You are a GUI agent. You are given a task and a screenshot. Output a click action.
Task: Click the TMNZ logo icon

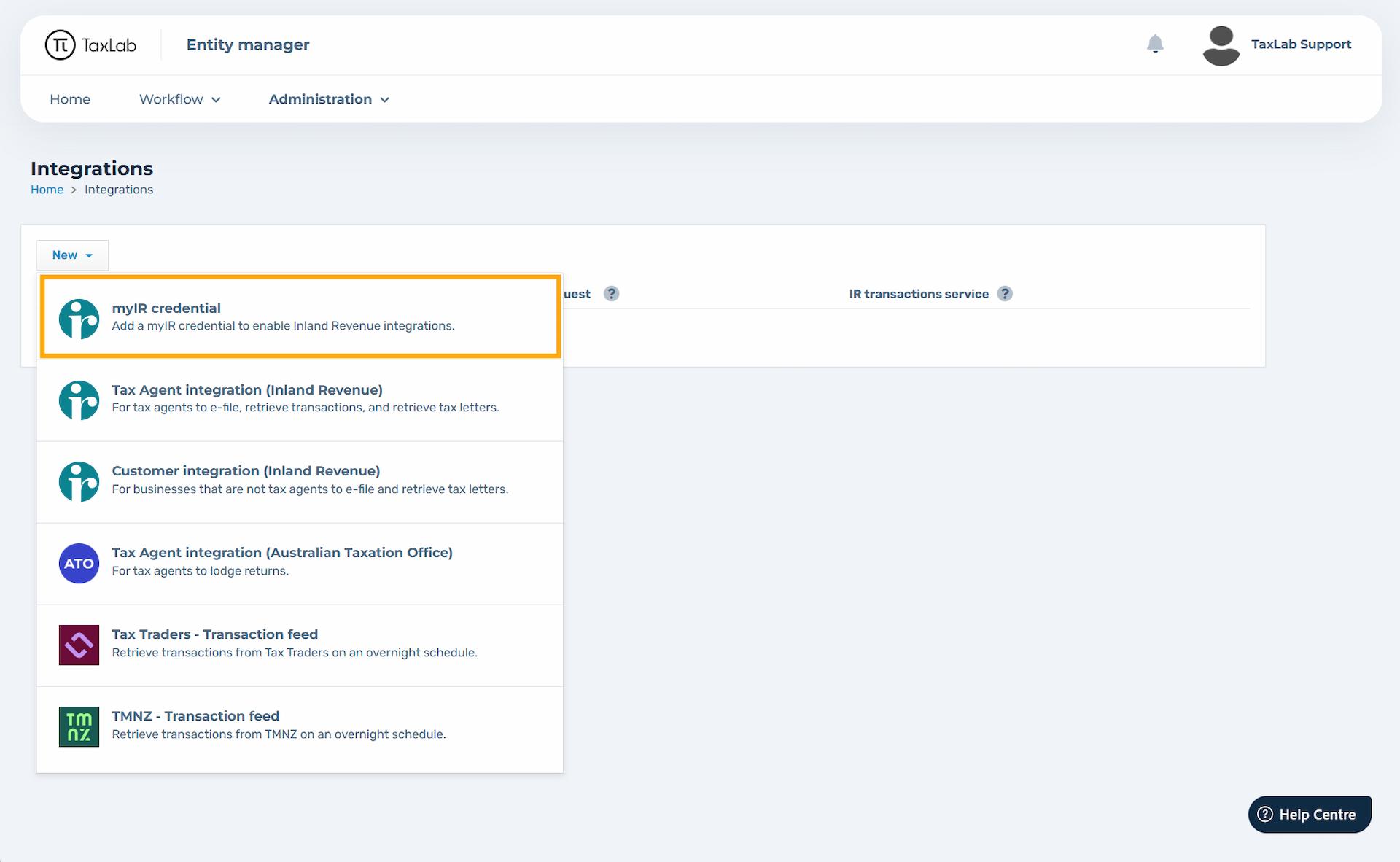79,726
